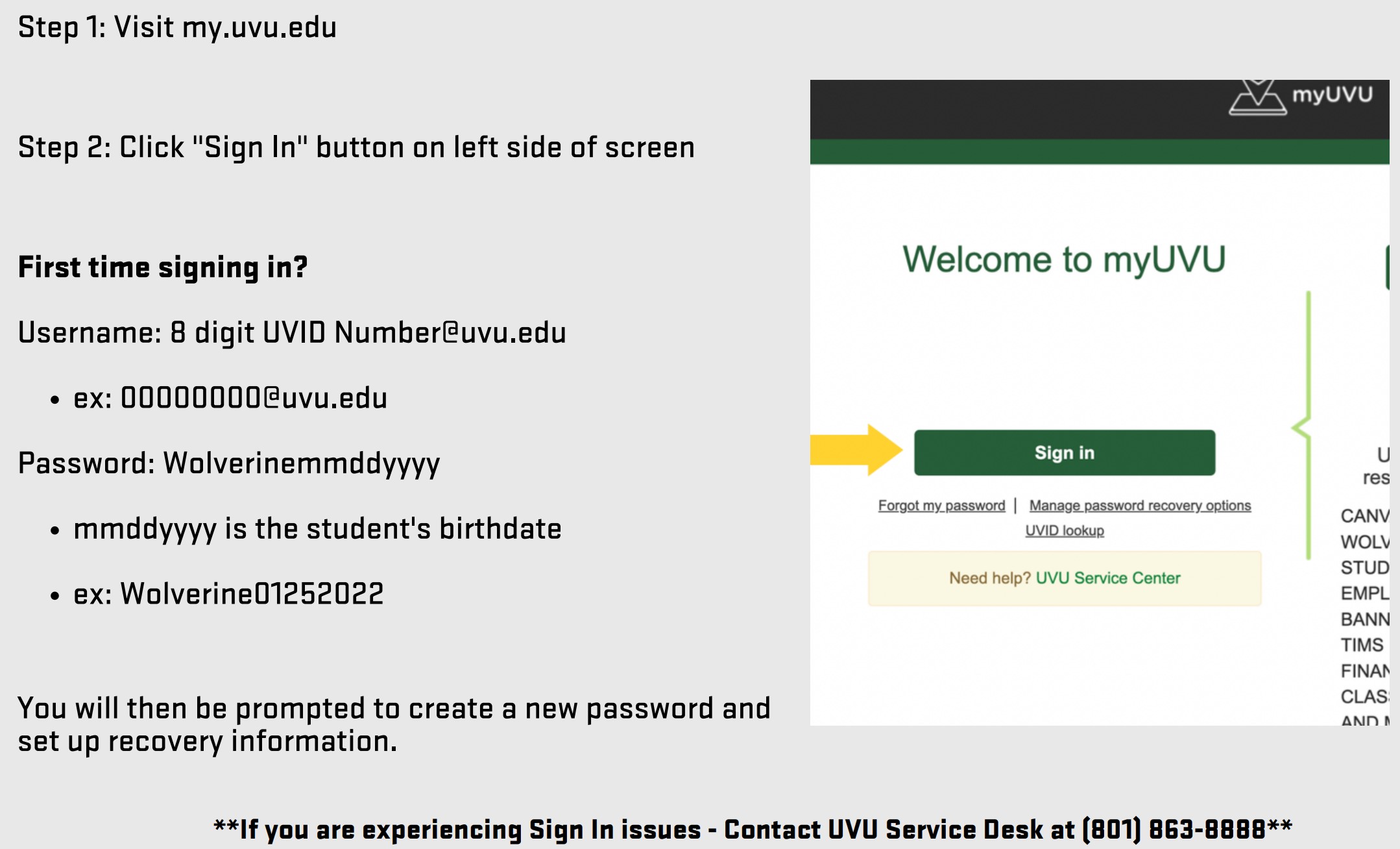The height and width of the screenshot is (849, 1400).
Task: Click the Welcome to myUVU heading
Action: tap(1064, 260)
